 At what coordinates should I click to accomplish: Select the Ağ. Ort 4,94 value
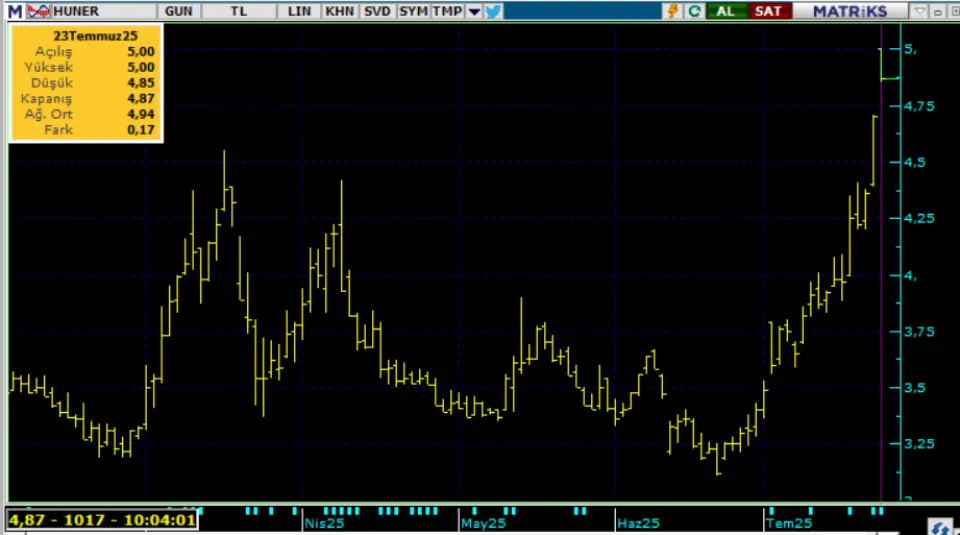(x=141, y=114)
